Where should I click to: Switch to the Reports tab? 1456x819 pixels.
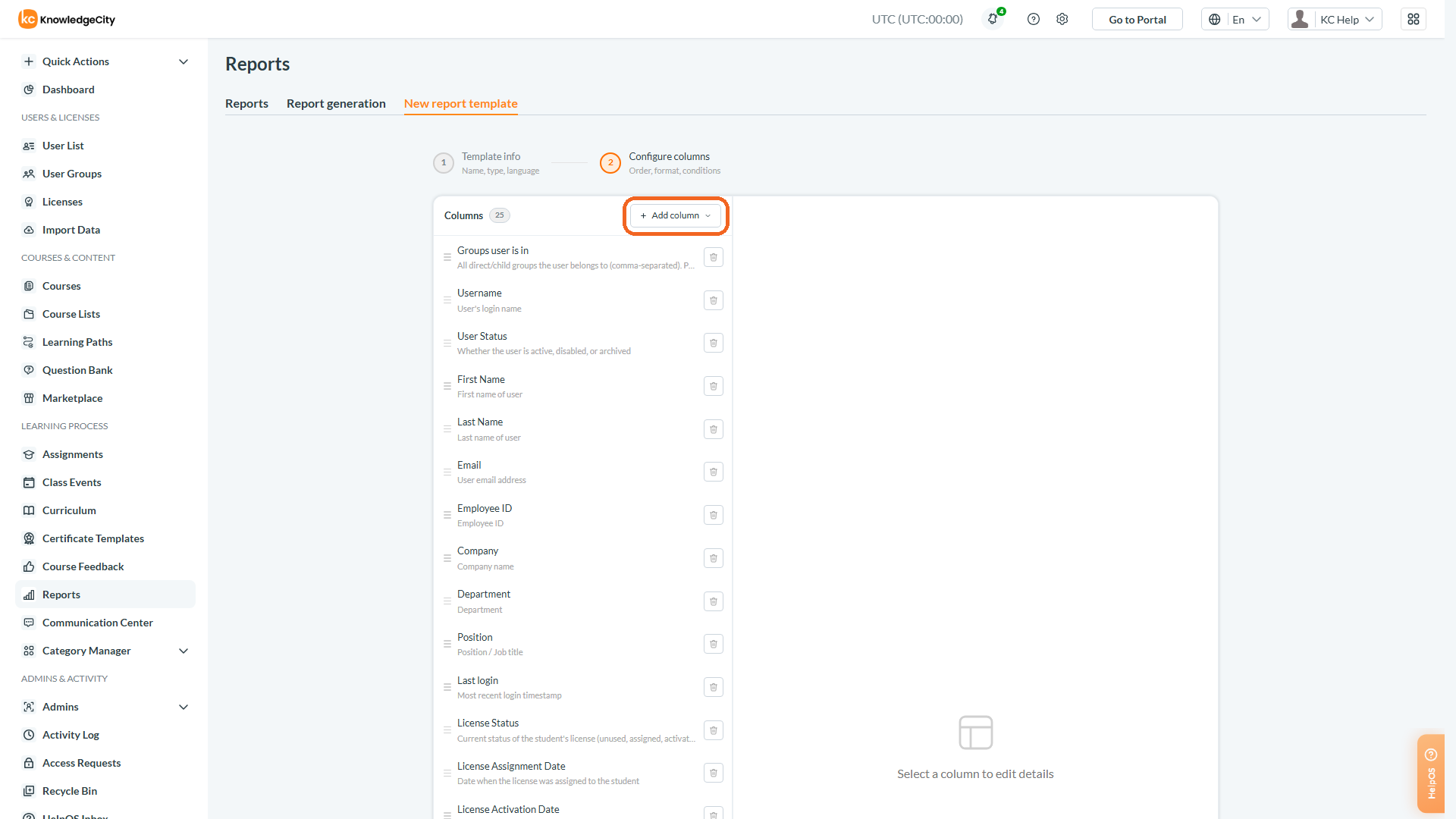246,103
